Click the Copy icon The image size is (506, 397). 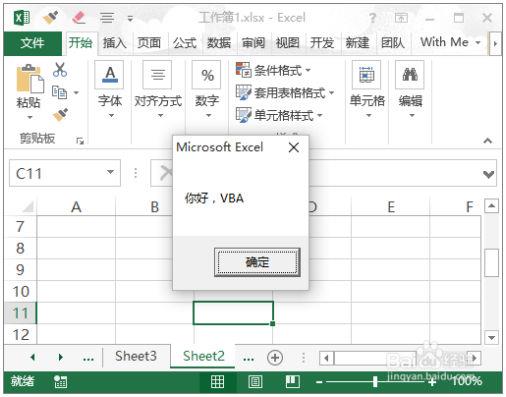(59, 92)
